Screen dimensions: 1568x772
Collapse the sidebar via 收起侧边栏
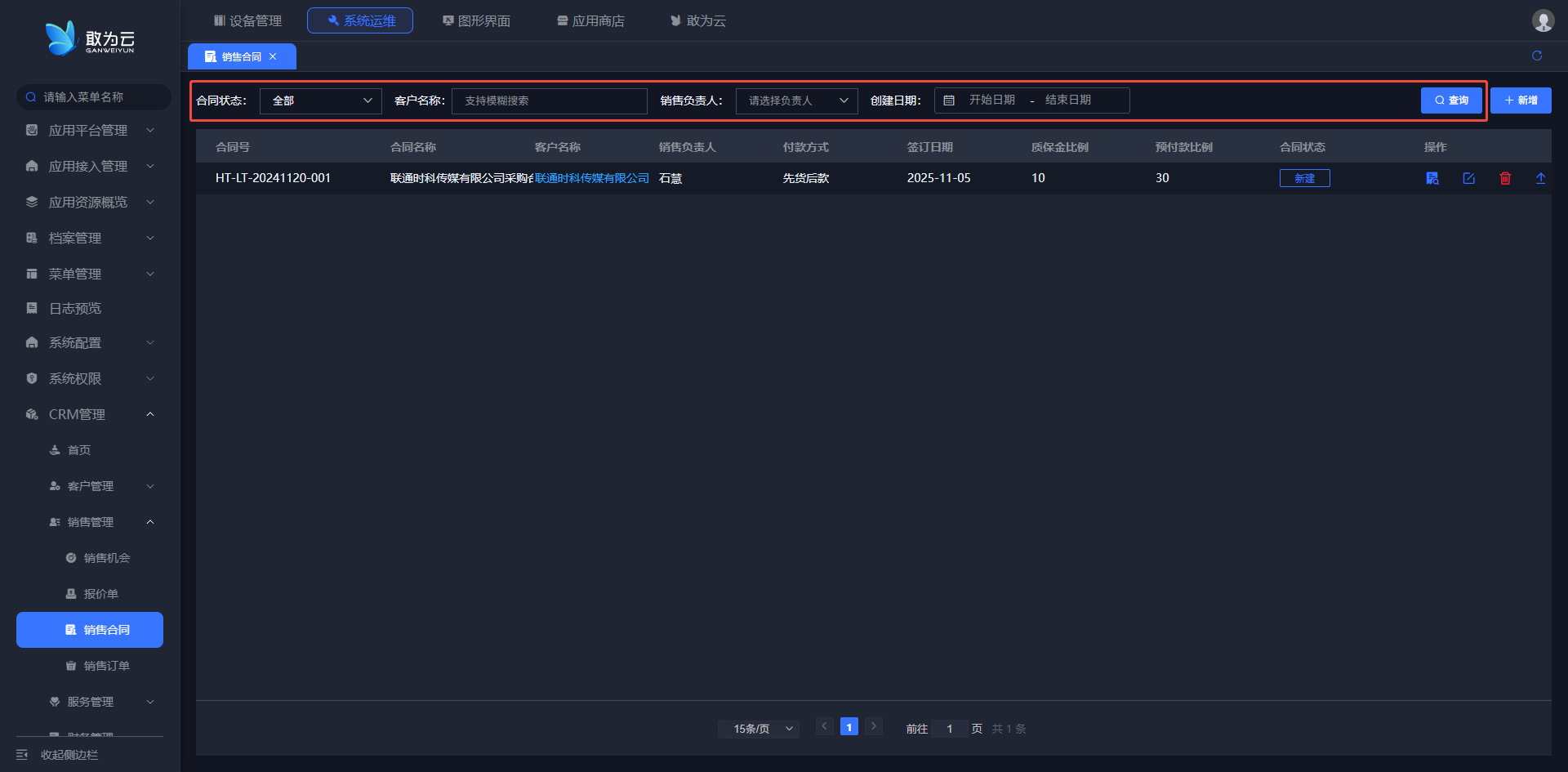57,755
